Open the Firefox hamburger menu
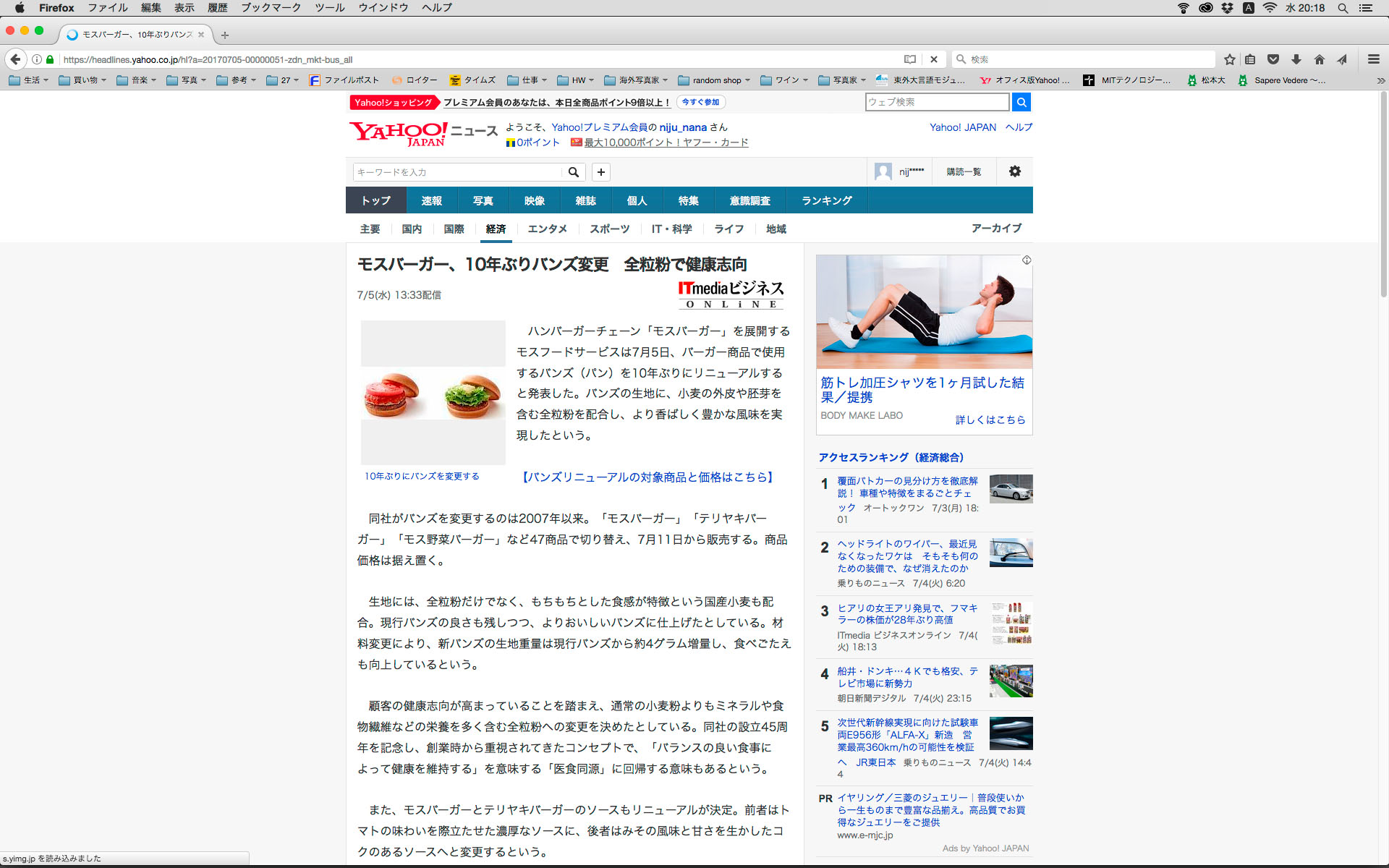Screen dimensions: 1389x868 (1373, 59)
